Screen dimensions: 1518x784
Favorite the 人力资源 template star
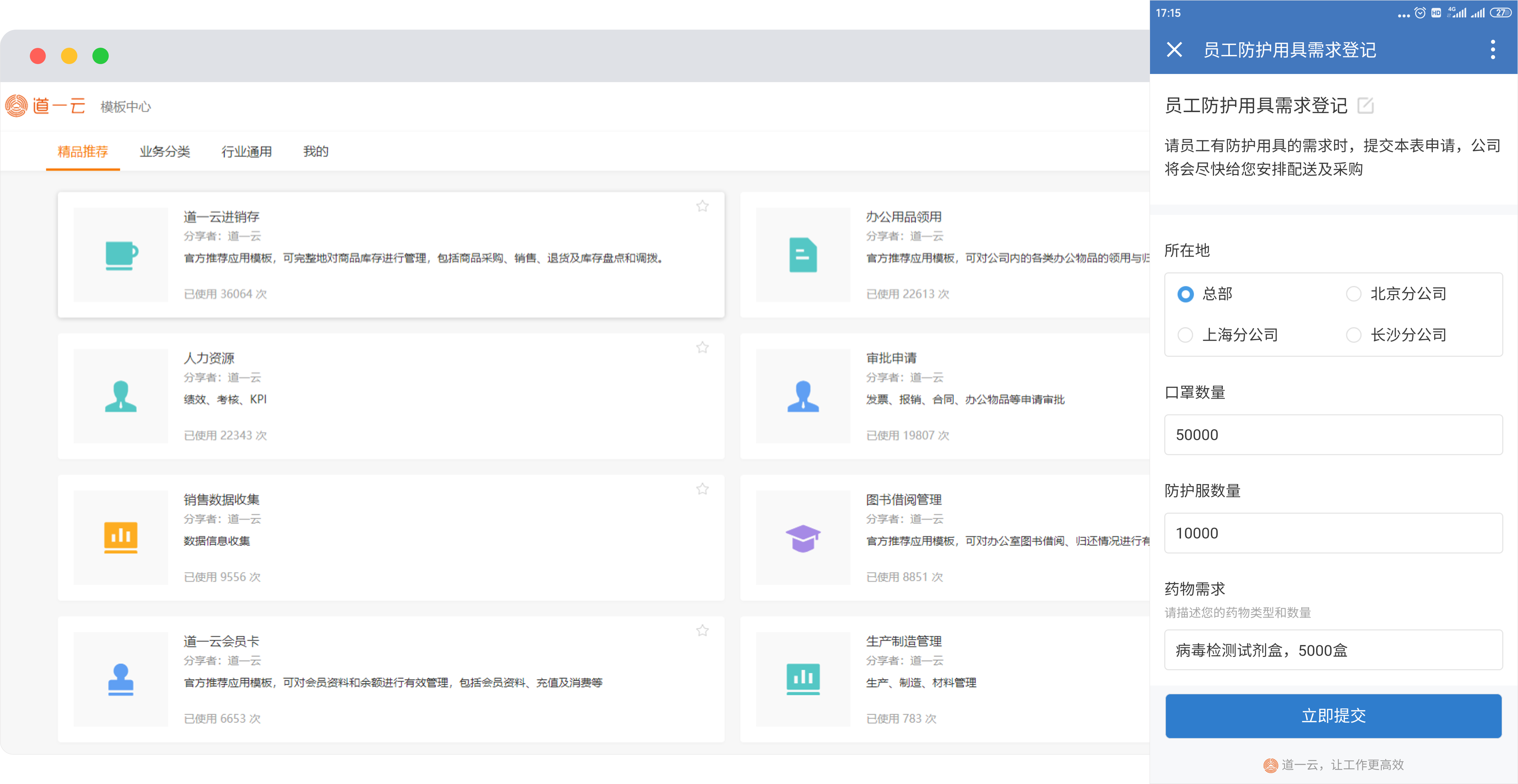[702, 347]
